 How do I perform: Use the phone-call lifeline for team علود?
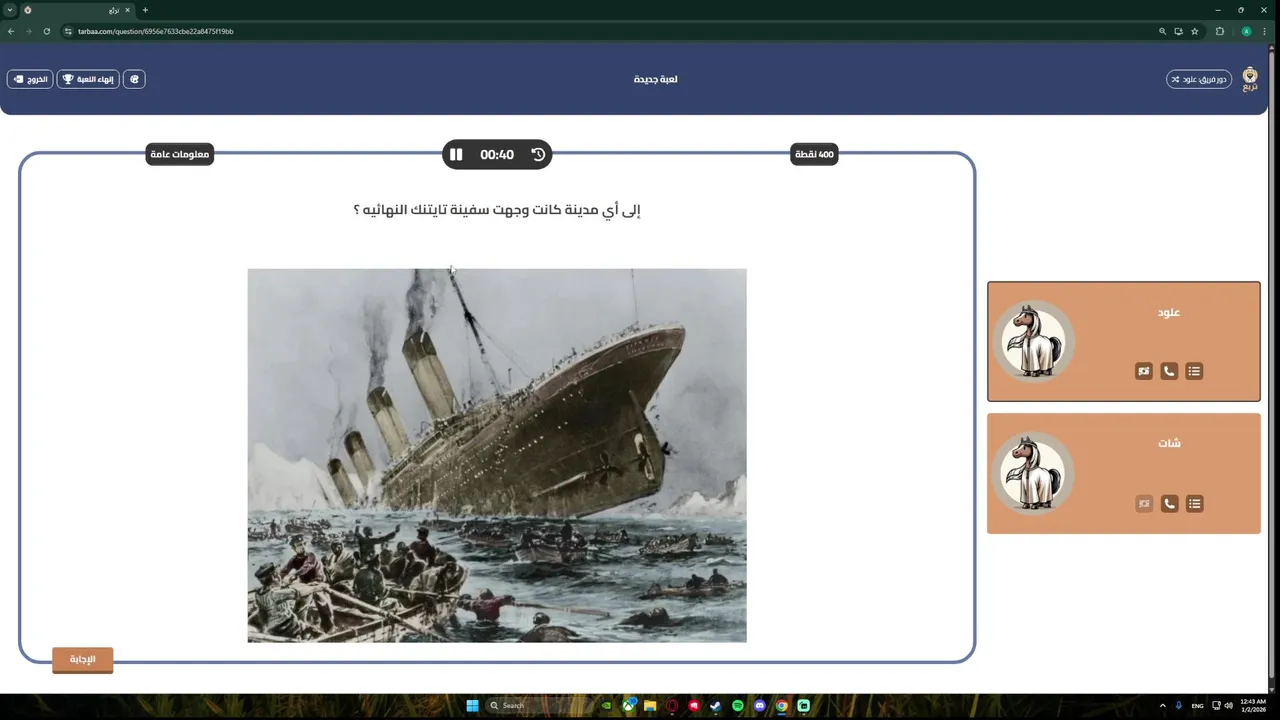pyautogui.click(x=1169, y=371)
